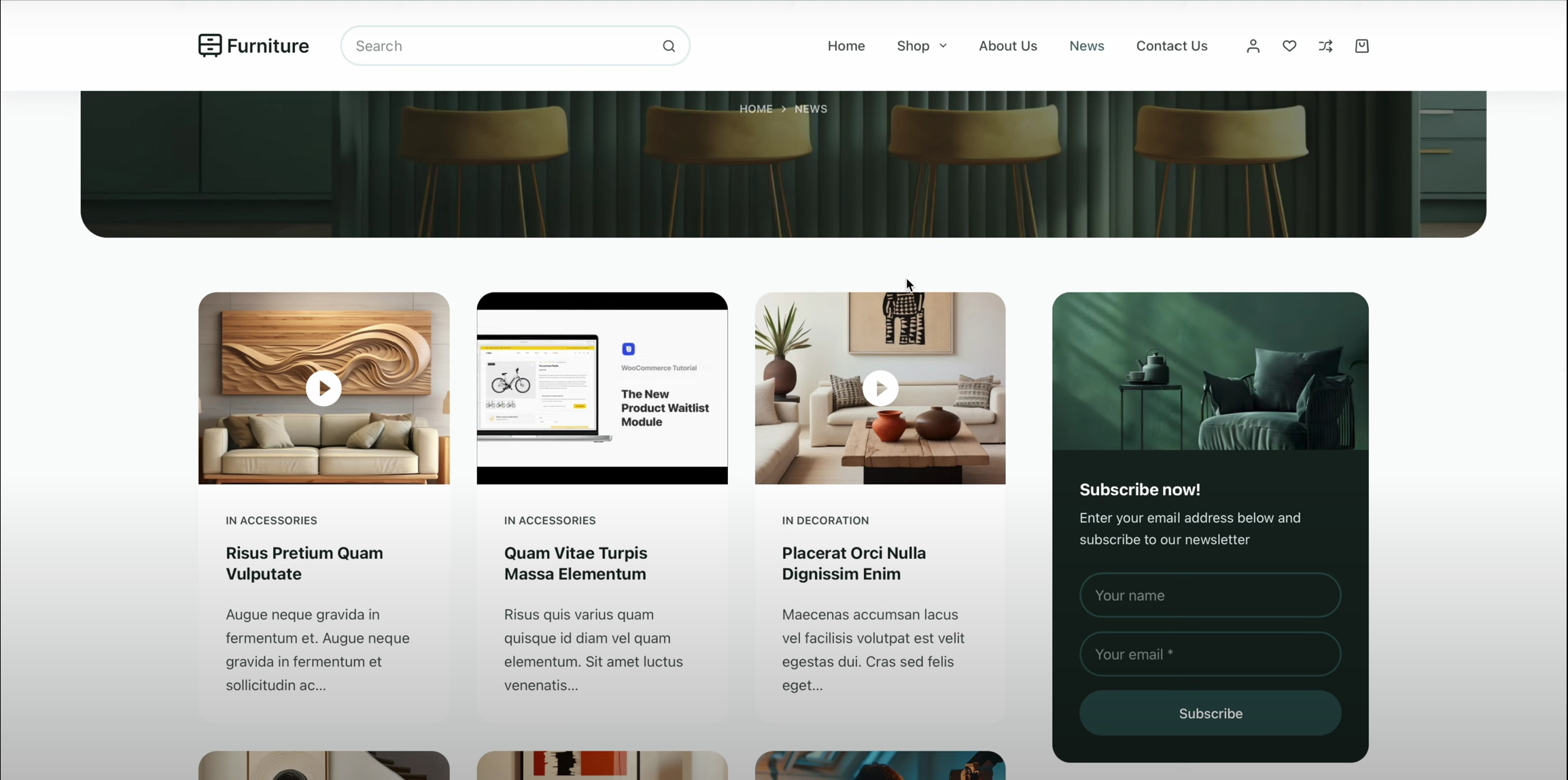Screen dimensions: 1568x780
Task: Click the Furniture logo icon
Action: pyautogui.click(x=210, y=46)
